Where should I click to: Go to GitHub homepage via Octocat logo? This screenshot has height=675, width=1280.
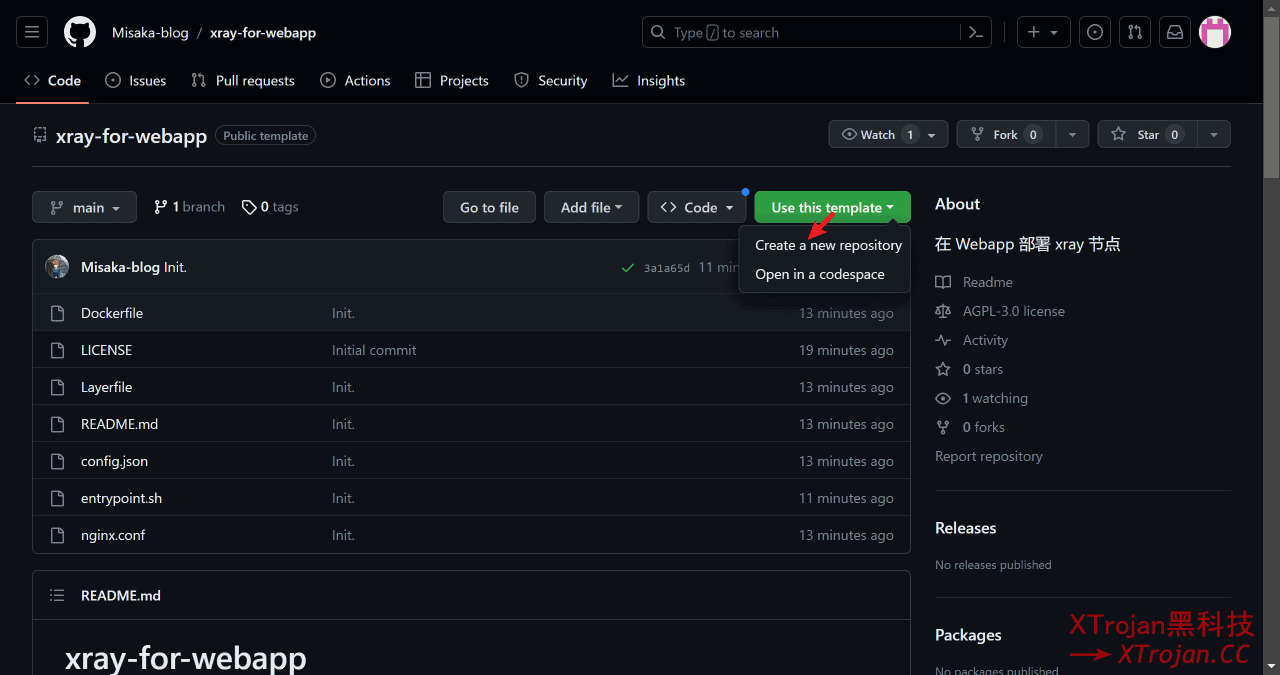pos(80,33)
